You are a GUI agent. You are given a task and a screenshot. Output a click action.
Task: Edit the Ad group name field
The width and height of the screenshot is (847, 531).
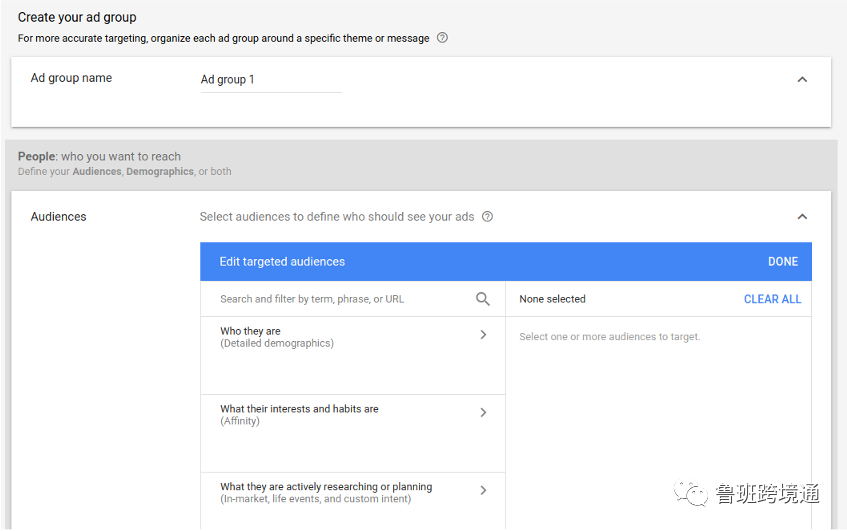click(x=270, y=80)
